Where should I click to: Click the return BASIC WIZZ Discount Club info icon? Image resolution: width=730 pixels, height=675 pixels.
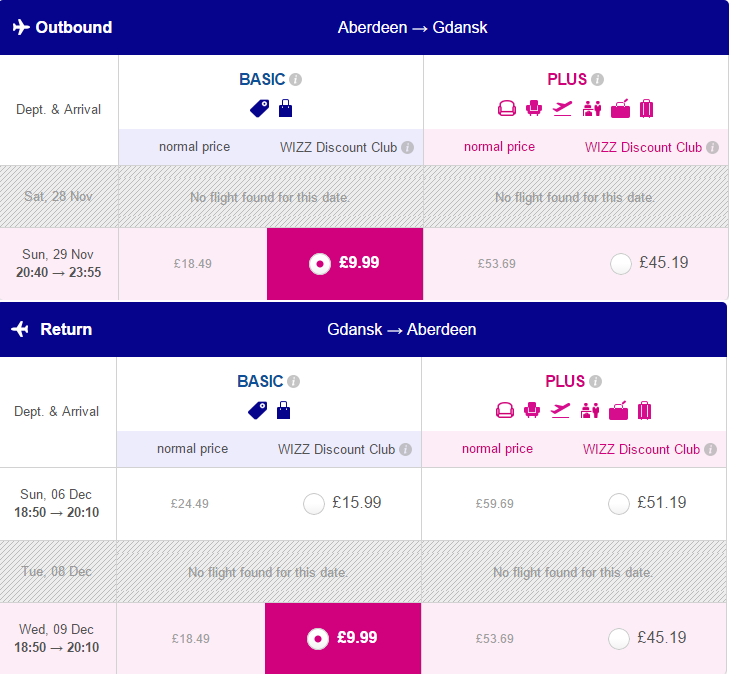click(406, 449)
